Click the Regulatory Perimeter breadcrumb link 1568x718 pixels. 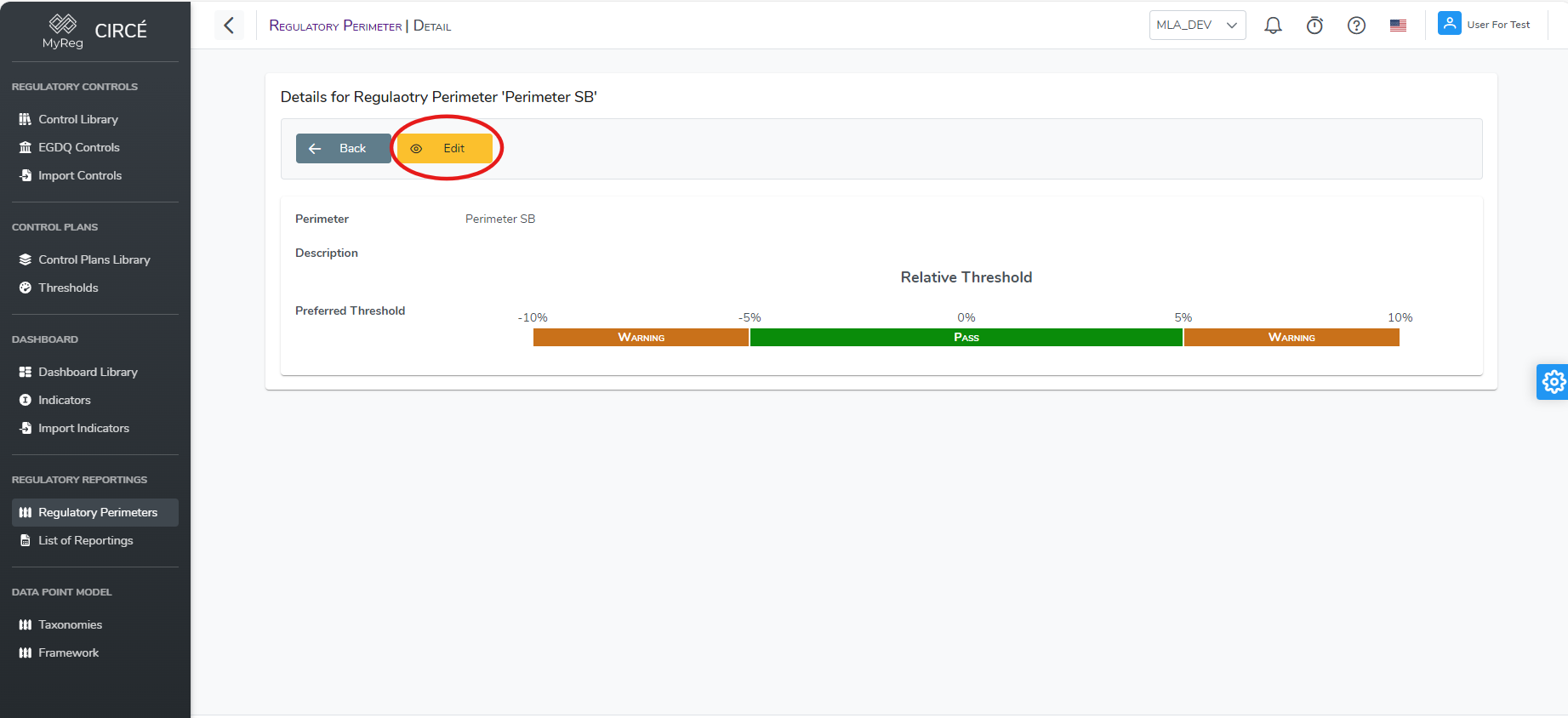tap(335, 26)
